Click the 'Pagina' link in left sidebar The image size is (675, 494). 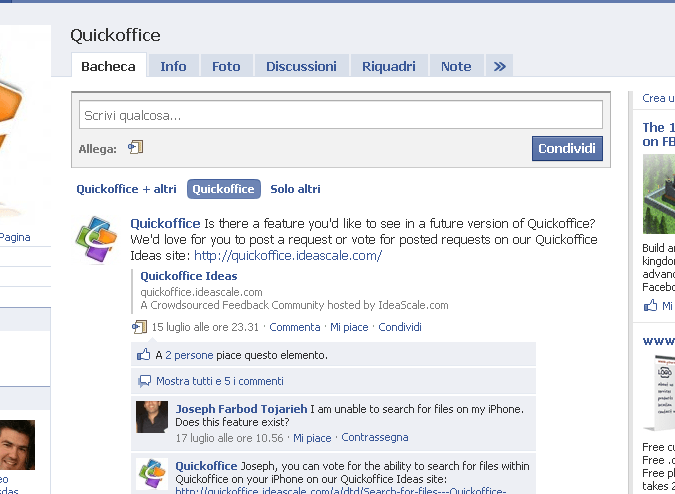pyautogui.click(x=15, y=237)
